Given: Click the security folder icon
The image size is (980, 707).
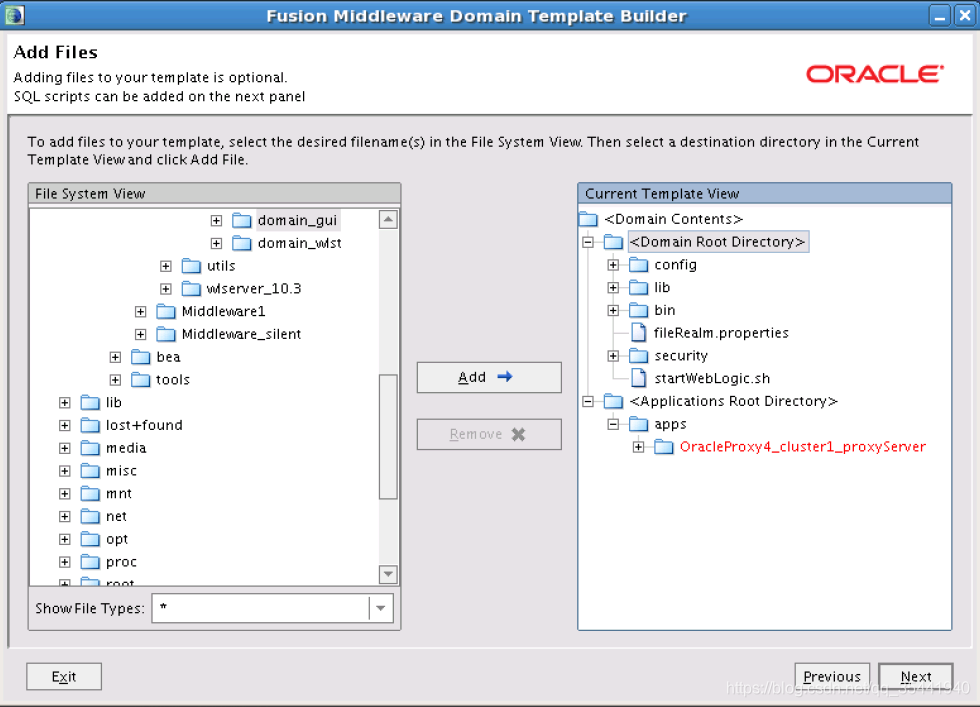Looking at the screenshot, I should [x=638, y=356].
